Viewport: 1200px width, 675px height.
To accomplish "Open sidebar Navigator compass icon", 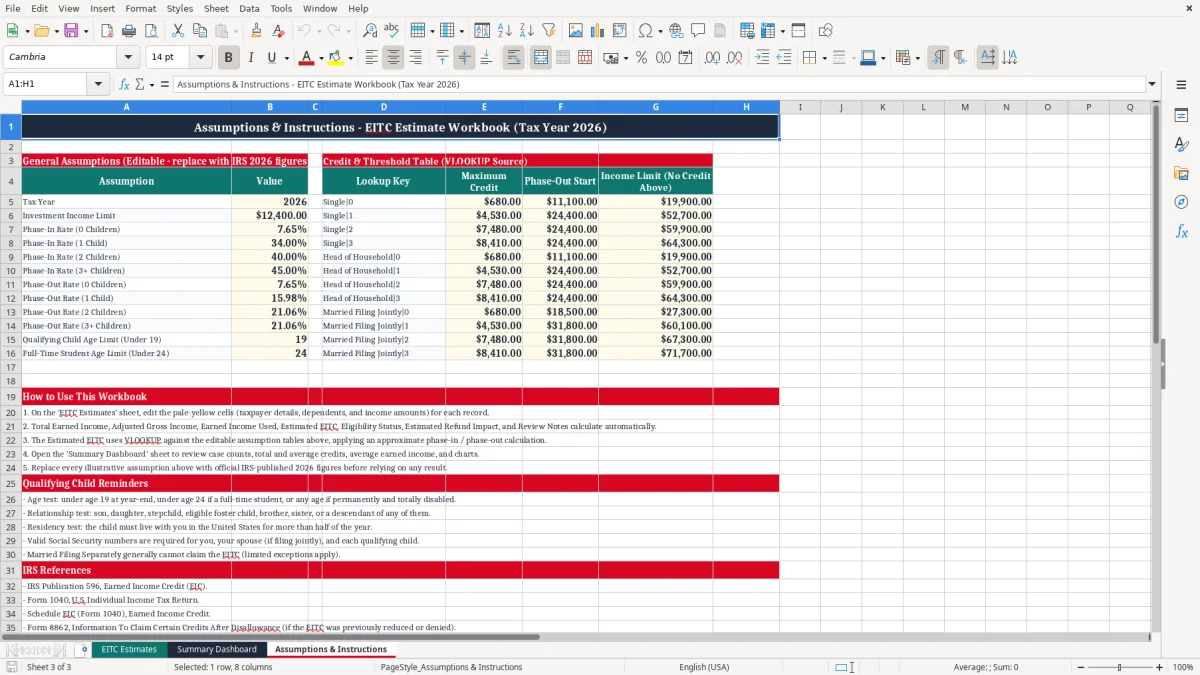I will [x=1181, y=202].
